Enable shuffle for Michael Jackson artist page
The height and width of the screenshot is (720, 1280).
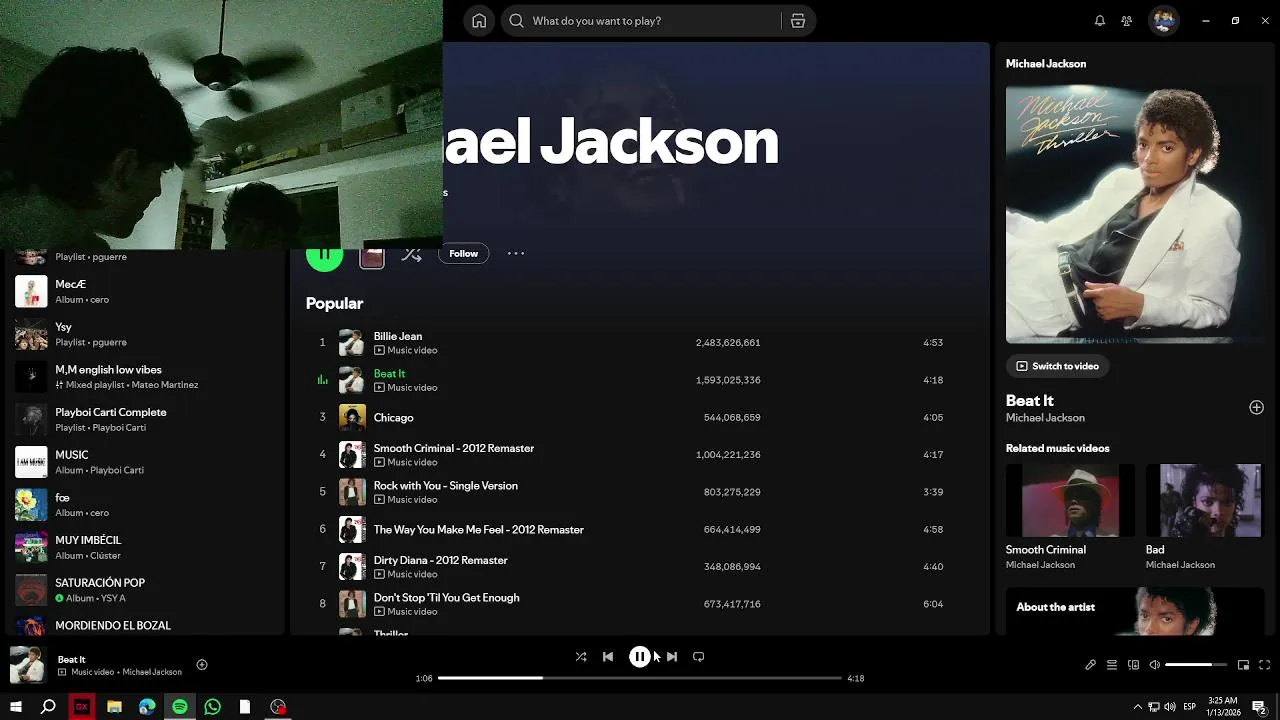(411, 254)
